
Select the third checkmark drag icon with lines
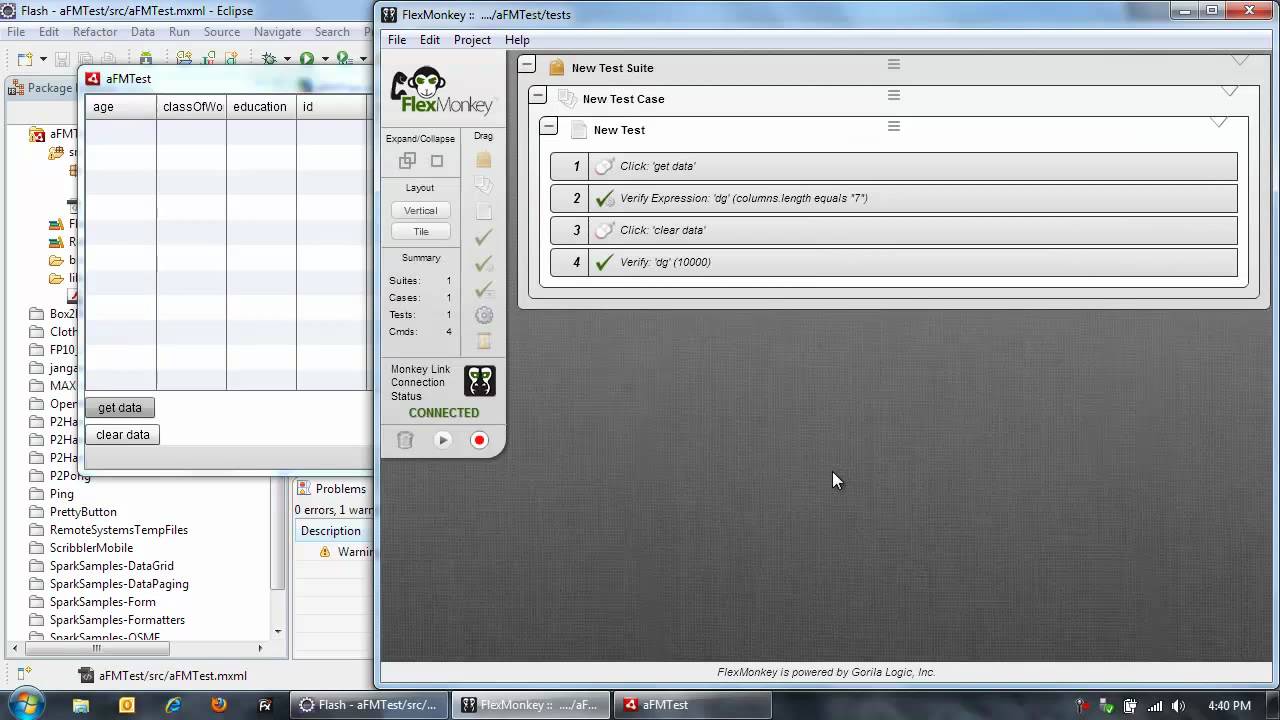click(484, 289)
